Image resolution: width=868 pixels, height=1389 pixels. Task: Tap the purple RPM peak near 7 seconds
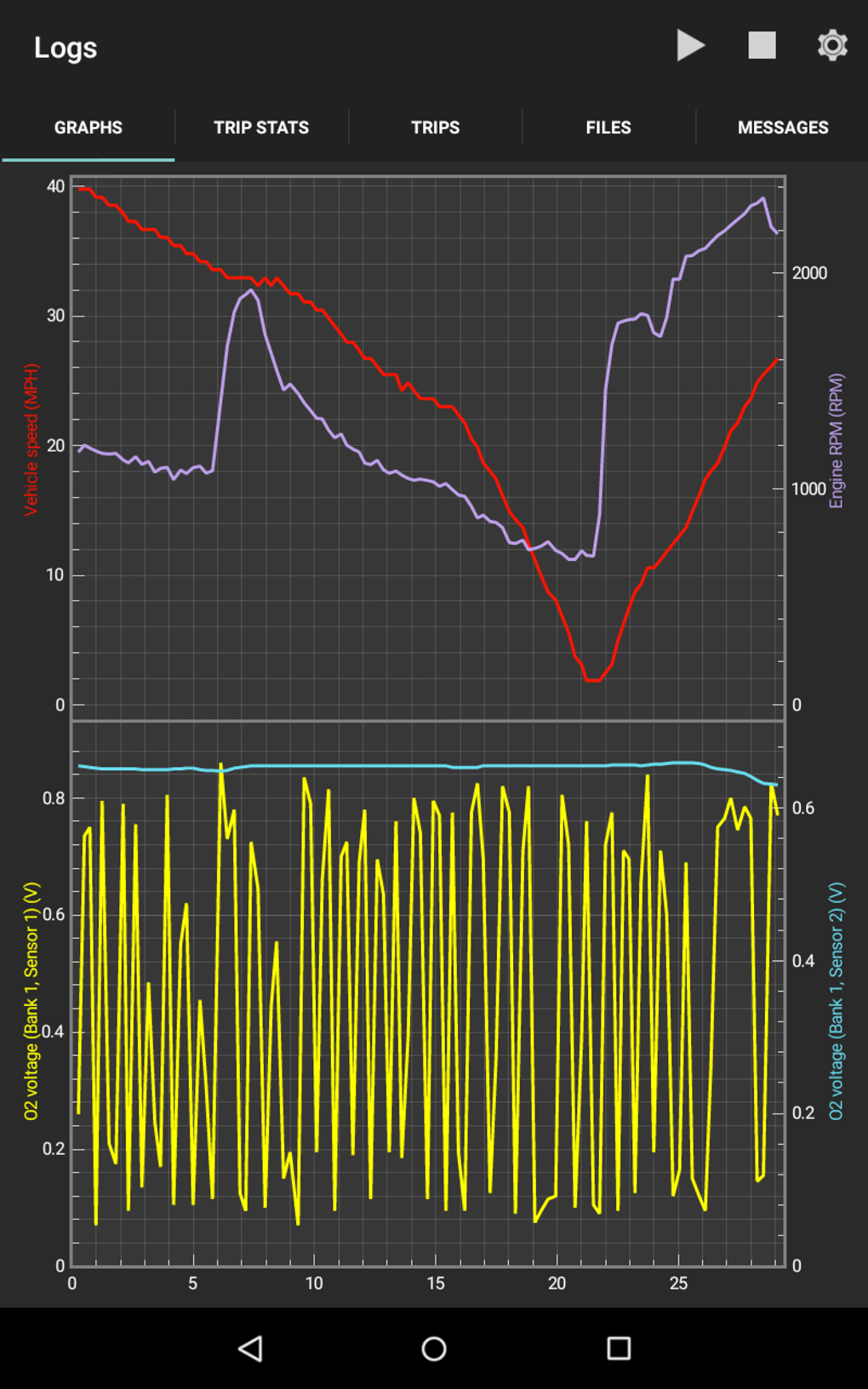[251, 291]
